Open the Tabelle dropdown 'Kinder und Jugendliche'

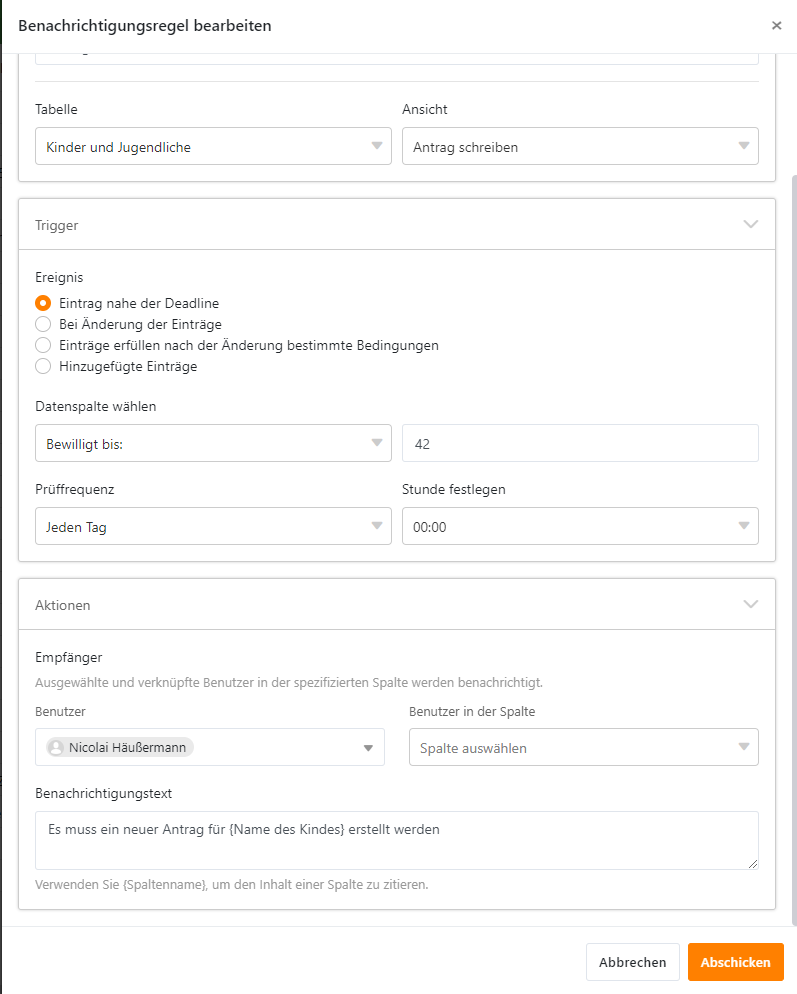tap(213, 146)
